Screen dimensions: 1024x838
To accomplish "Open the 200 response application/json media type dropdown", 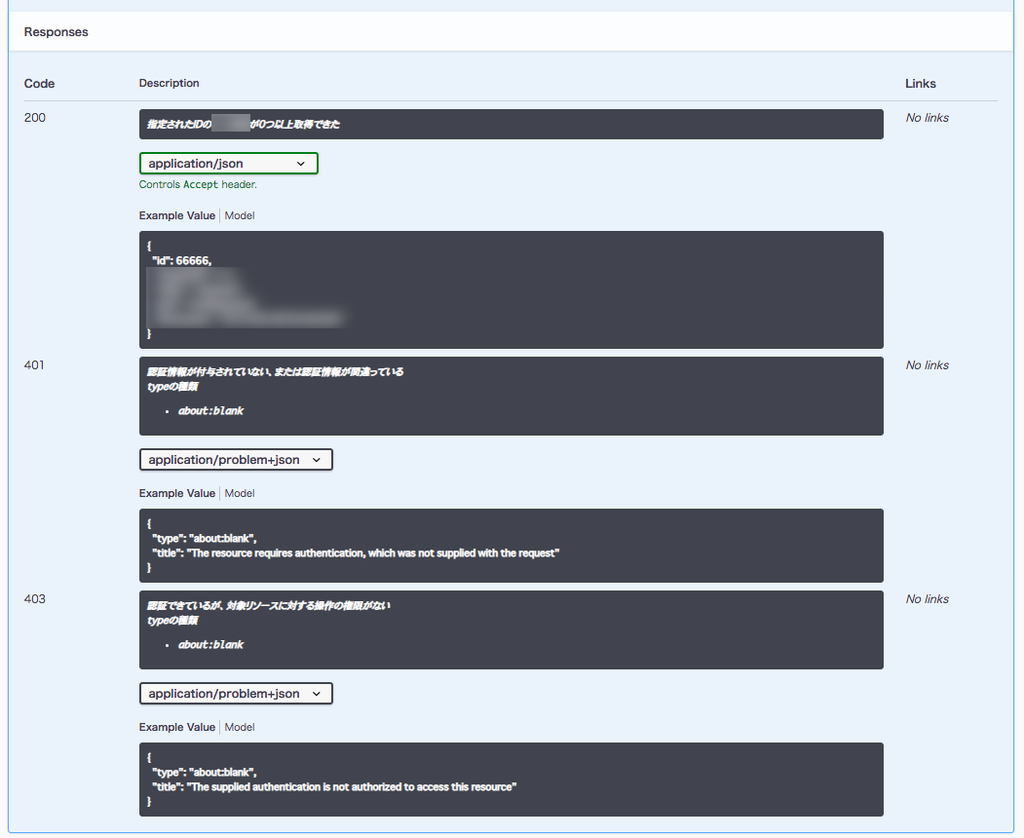I will (229, 163).
